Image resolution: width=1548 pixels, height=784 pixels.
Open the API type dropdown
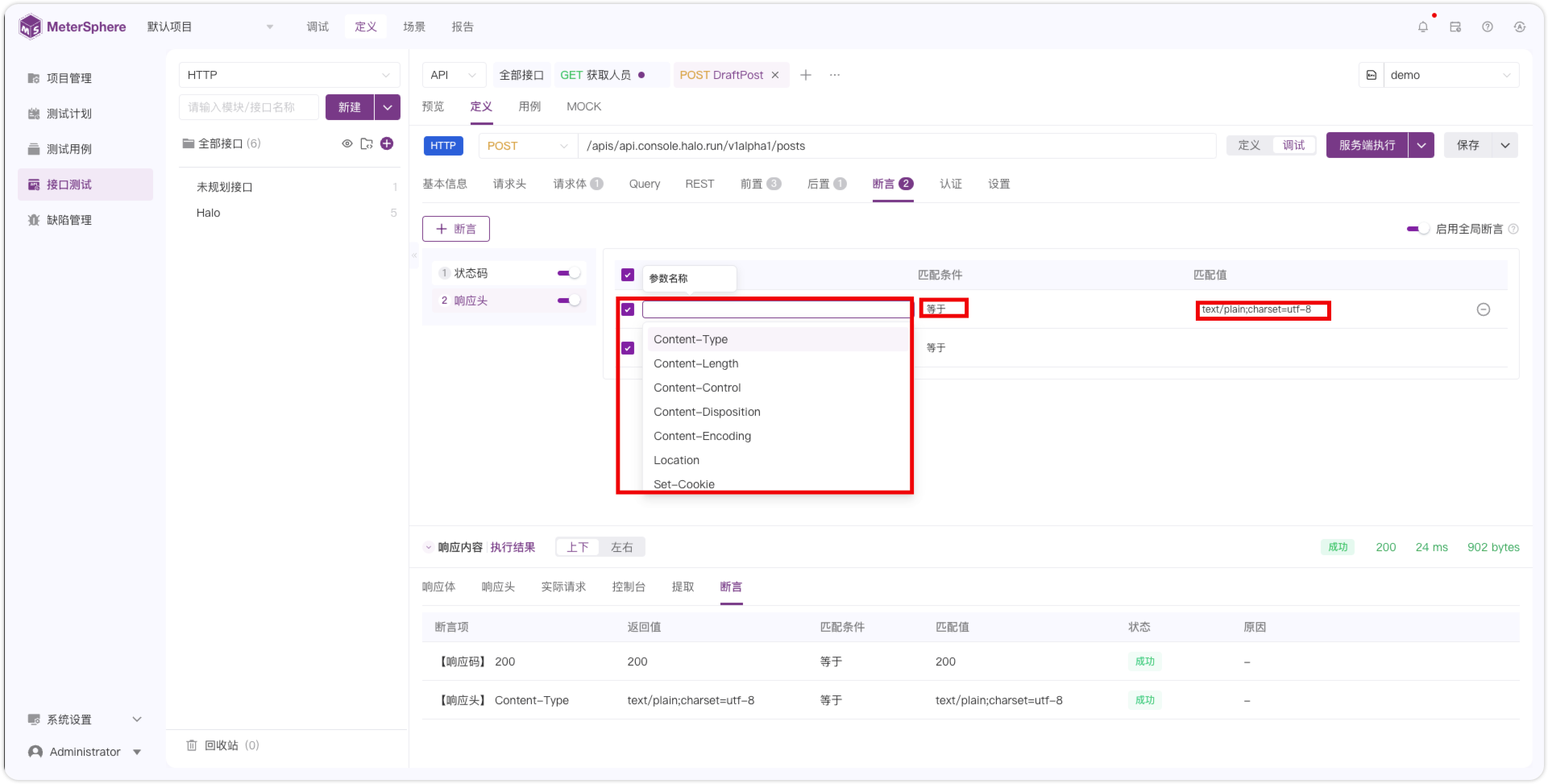pyautogui.click(x=454, y=75)
